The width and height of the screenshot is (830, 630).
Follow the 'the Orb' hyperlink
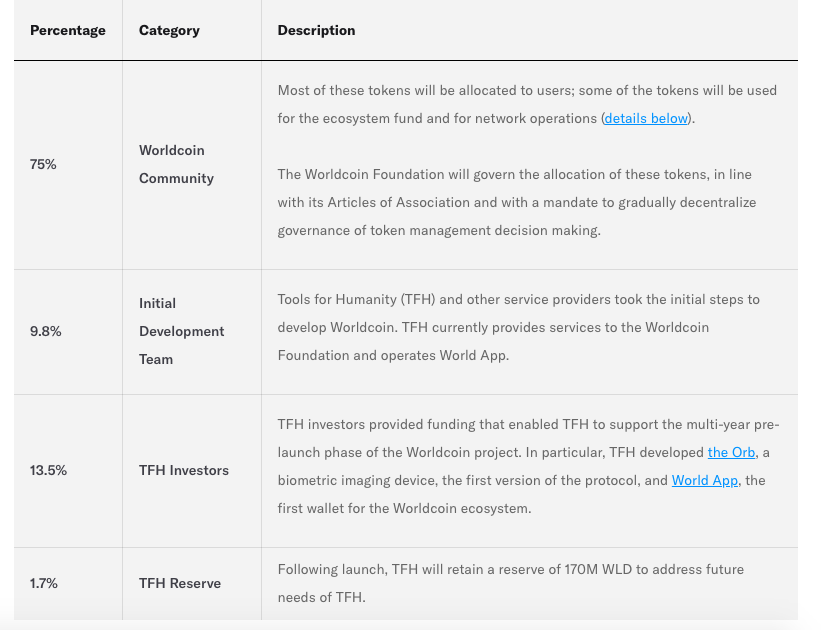tap(731, 452)
